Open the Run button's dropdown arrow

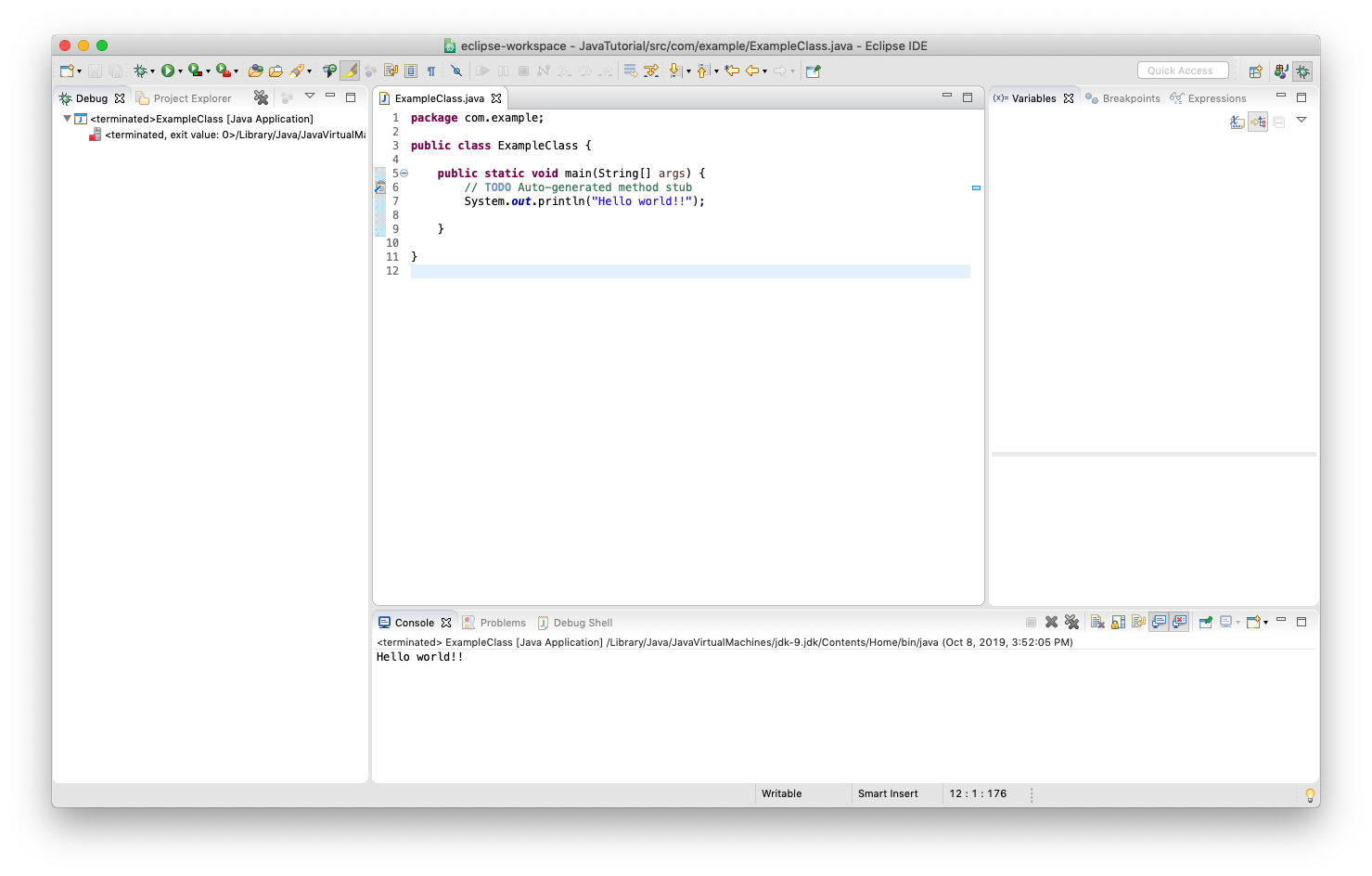point(180,71)
